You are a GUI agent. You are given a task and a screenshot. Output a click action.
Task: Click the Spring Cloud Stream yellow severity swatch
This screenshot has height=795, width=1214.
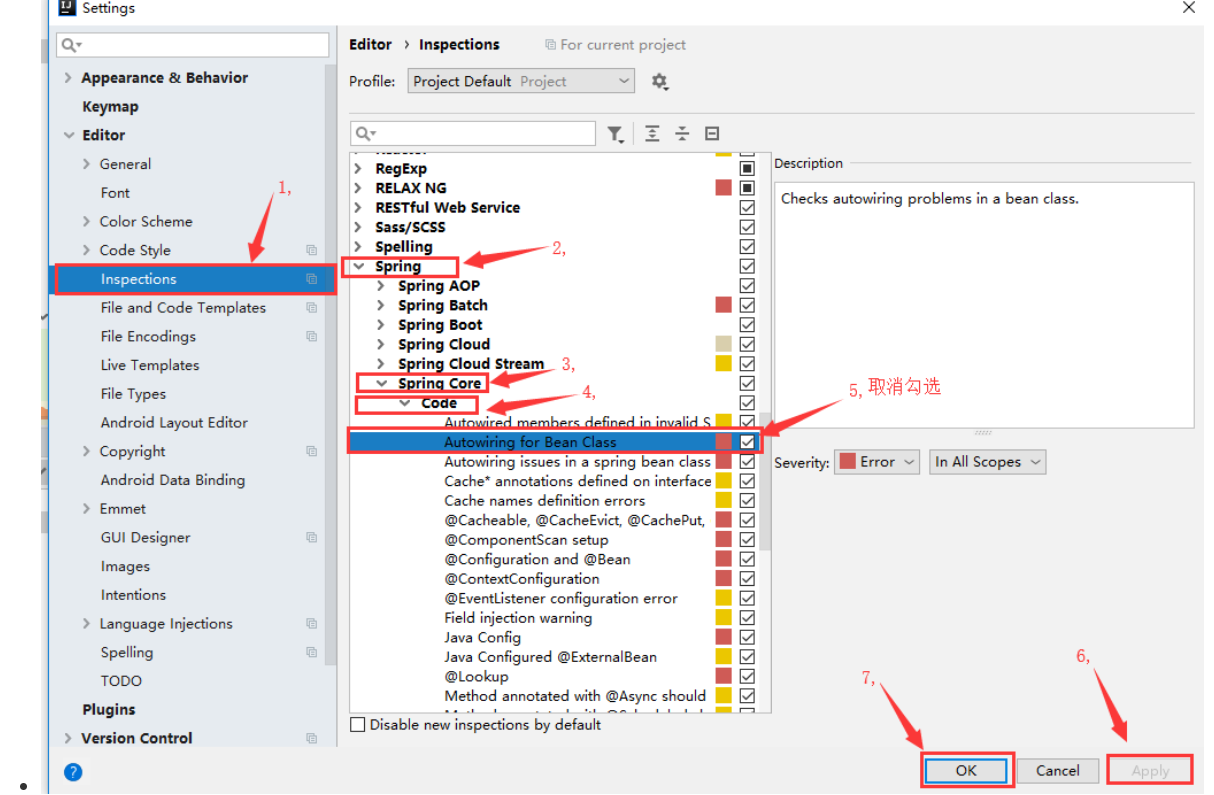tap(724, 364)
